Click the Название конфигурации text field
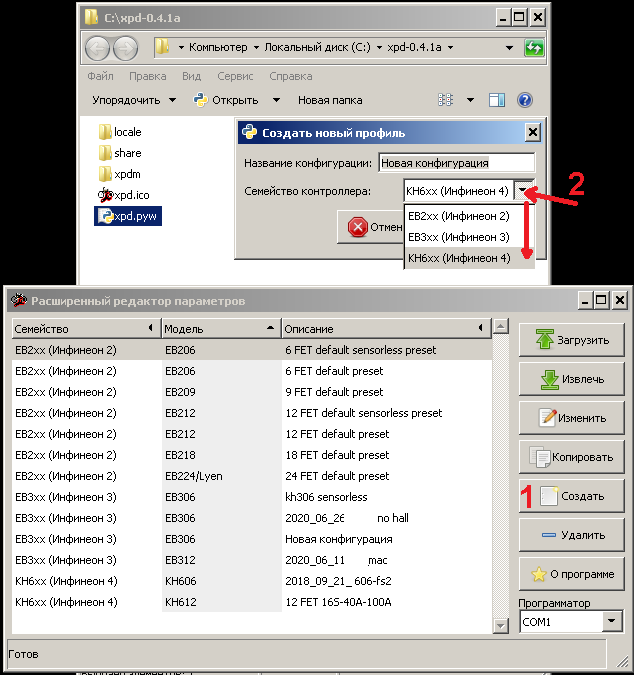The width and height of the screenshot is (634, 675). point(456,163)
